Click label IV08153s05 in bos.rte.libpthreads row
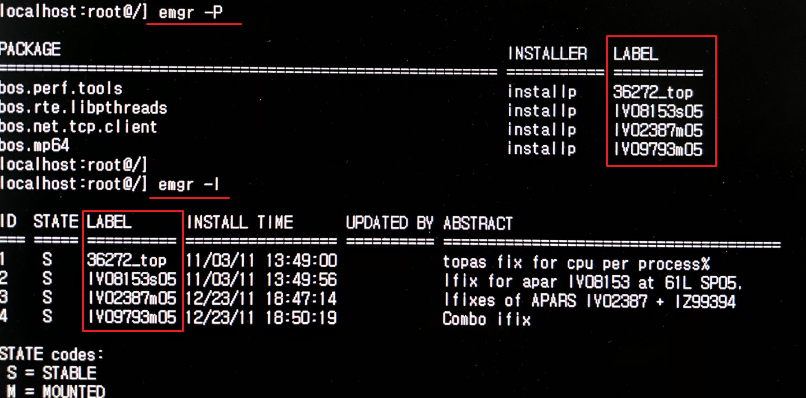 click(658, 111)
